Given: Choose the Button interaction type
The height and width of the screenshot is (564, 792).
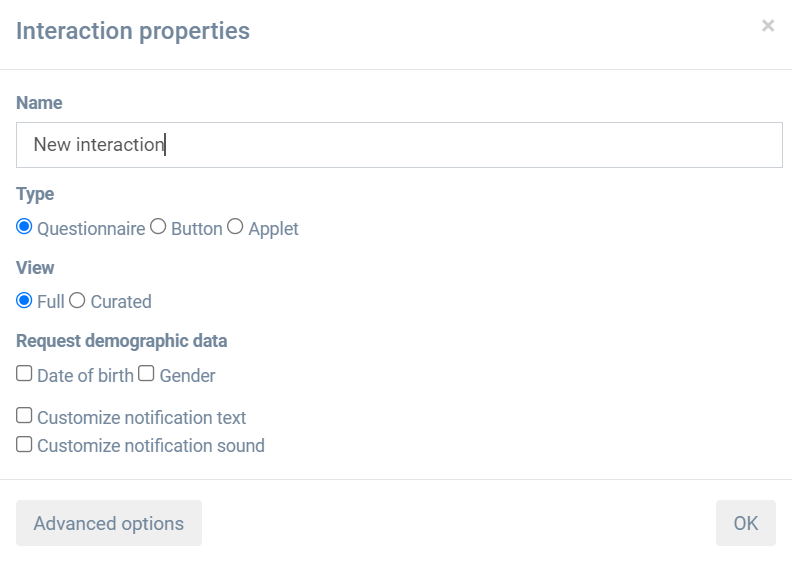Looking at the screenshot, I should tap(158, 227).
